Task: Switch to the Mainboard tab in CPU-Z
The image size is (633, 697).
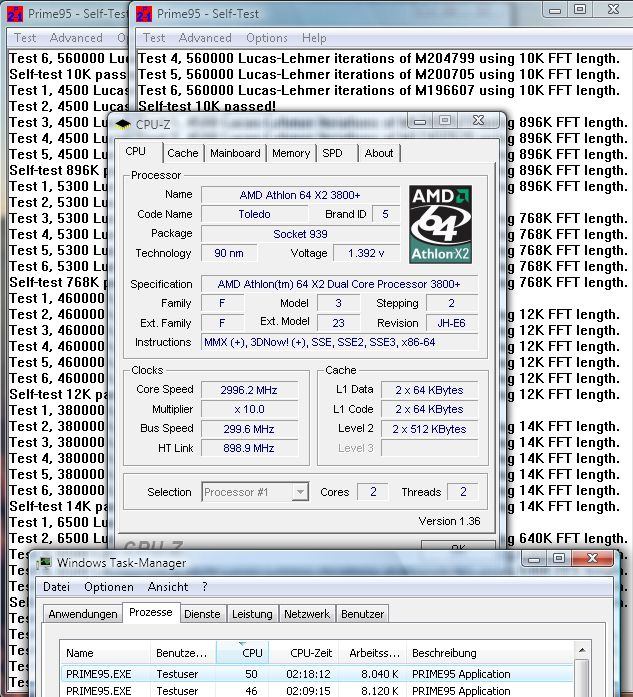Action: [x=235, y=153]
